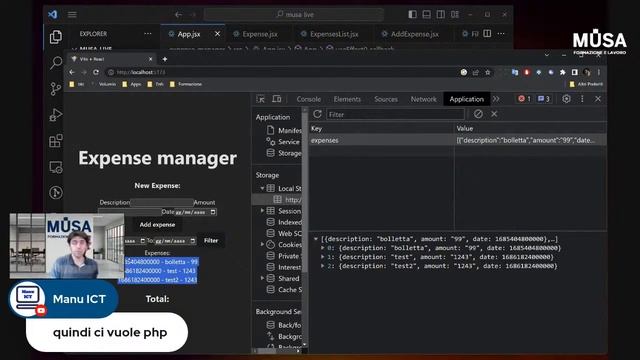The image size is (640, 360).
Task: Focus the Description input field
Action: click(x=162, y=202)
